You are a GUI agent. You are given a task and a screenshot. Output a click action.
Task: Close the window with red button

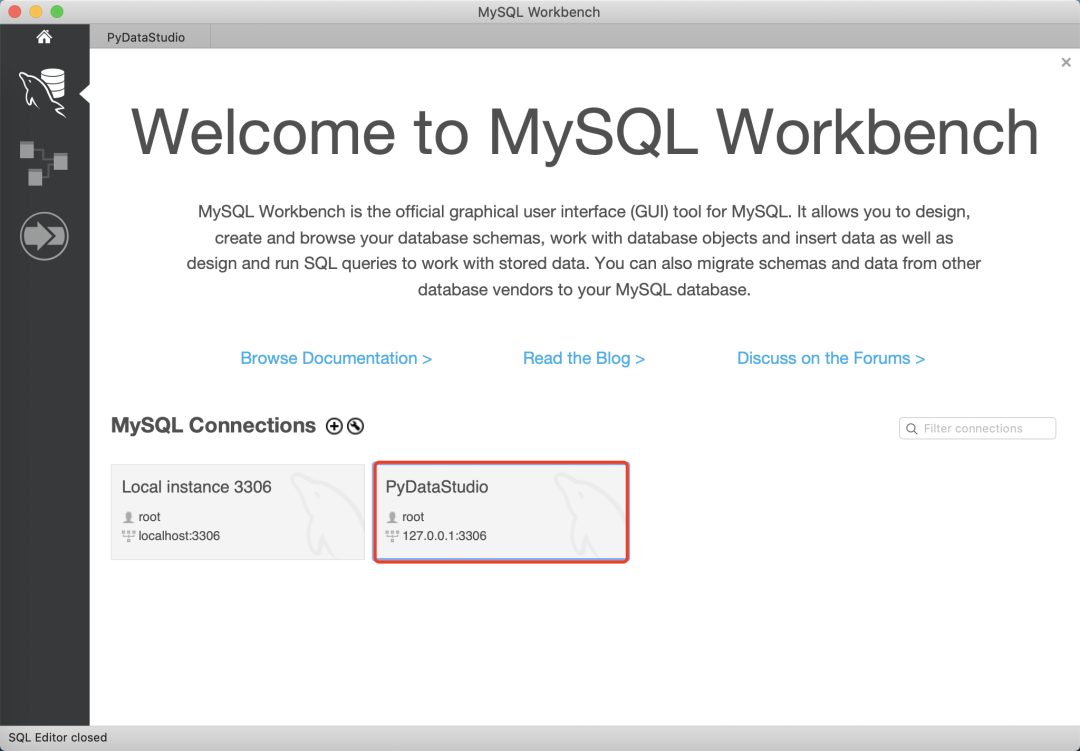(14, 12)
